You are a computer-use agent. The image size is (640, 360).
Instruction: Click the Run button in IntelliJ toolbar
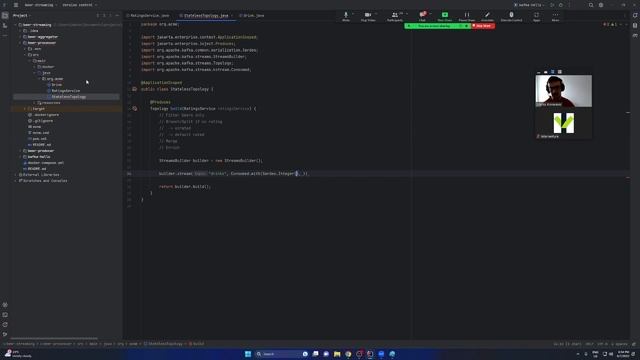552,5
